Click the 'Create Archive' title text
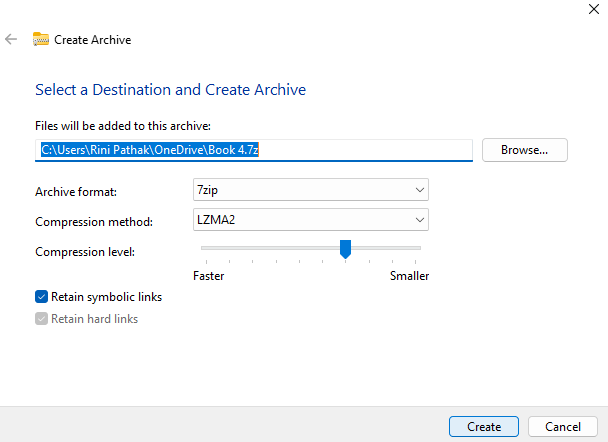 pyautogui.click(x=92, y=40)
